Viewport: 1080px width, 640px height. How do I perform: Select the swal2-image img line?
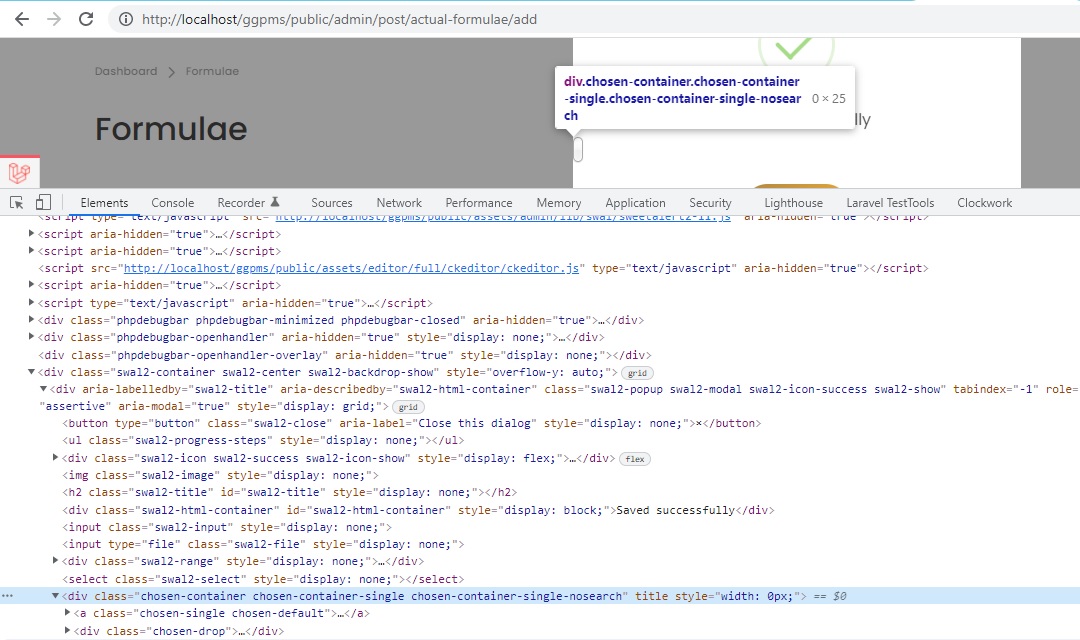[220, 475]
